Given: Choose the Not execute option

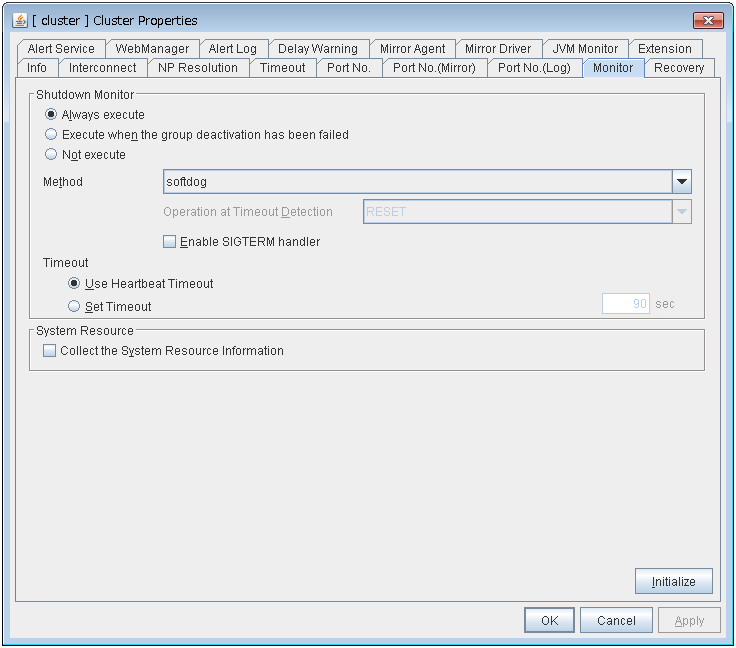Looking at the screenshot, I should pos(51,155).
